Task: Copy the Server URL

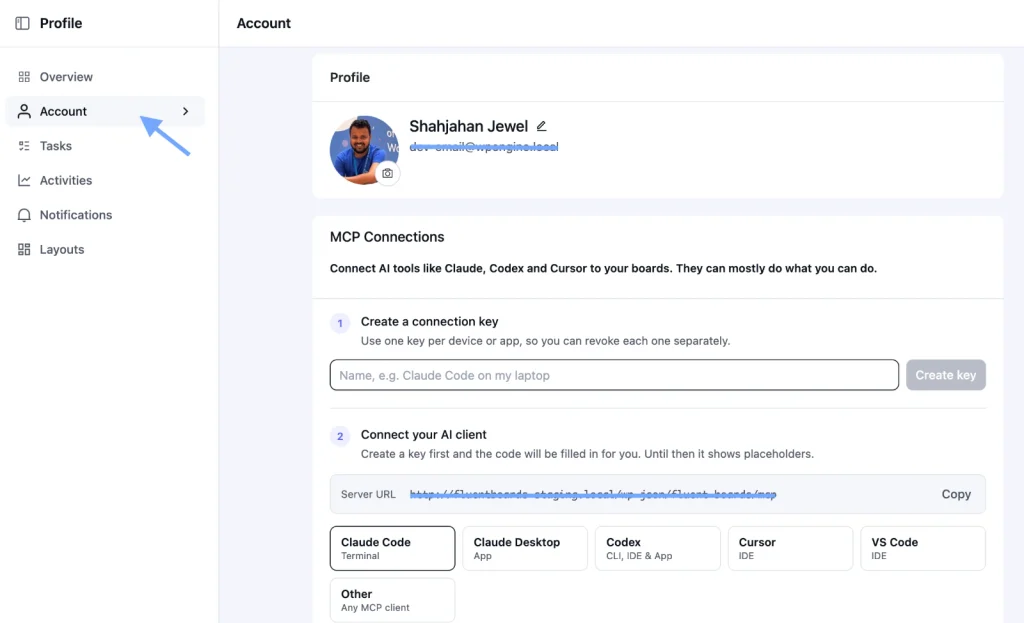Action: tap(956, 494)
